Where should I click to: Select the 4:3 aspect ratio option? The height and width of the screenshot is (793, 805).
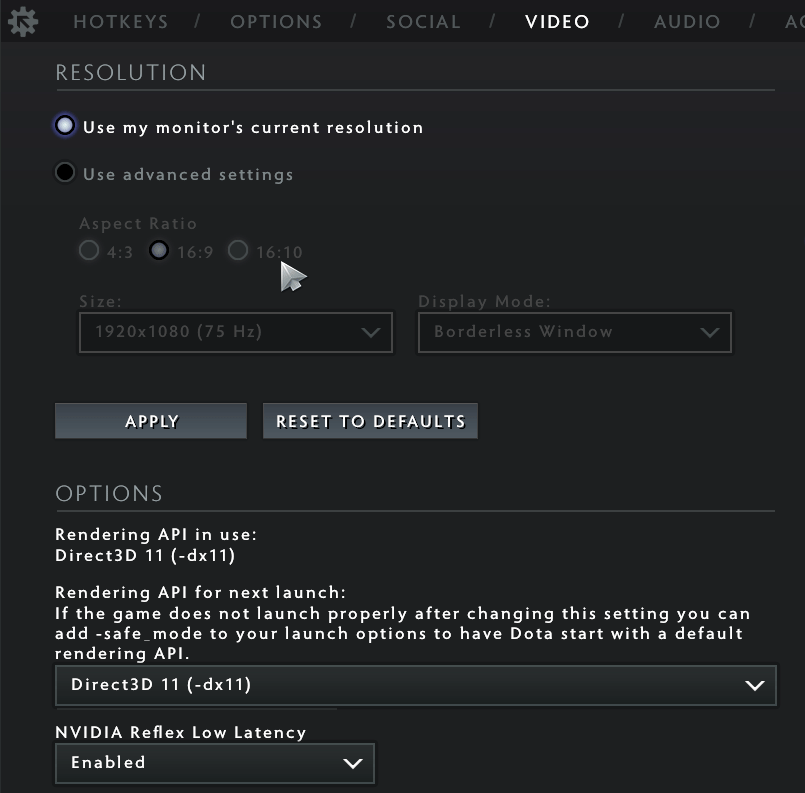point(89,251)
